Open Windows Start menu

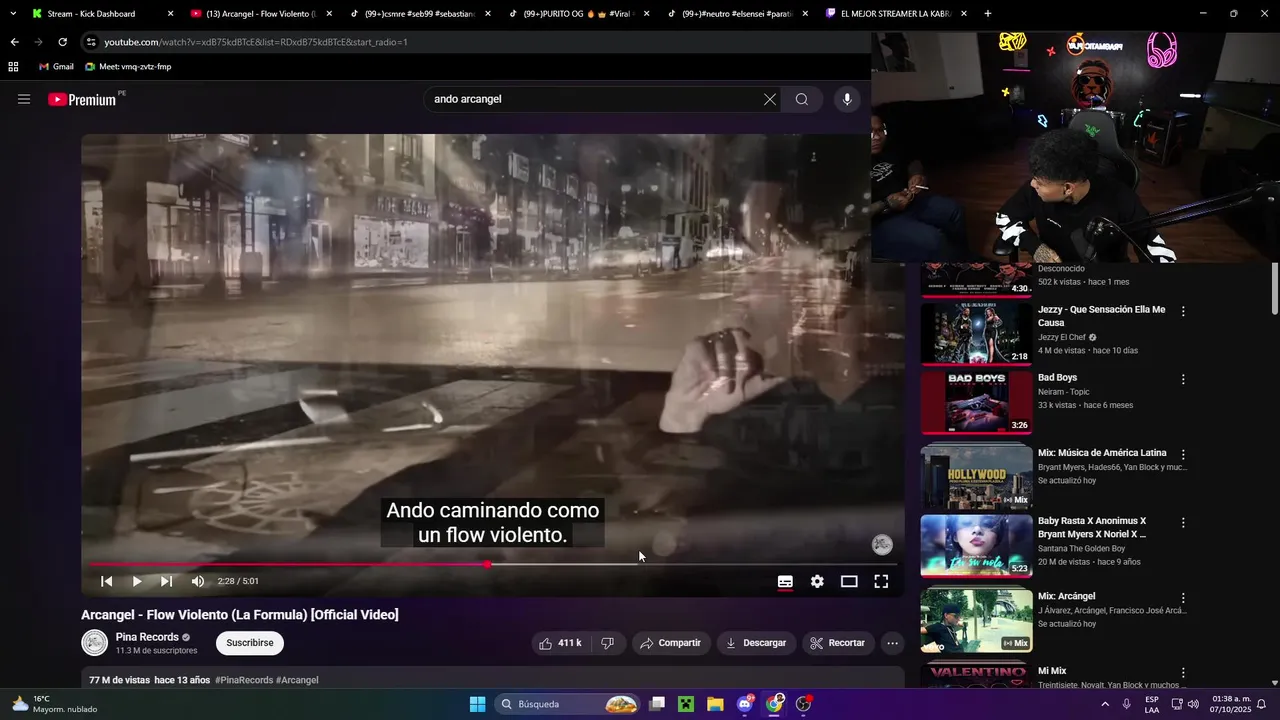(477, 704)
